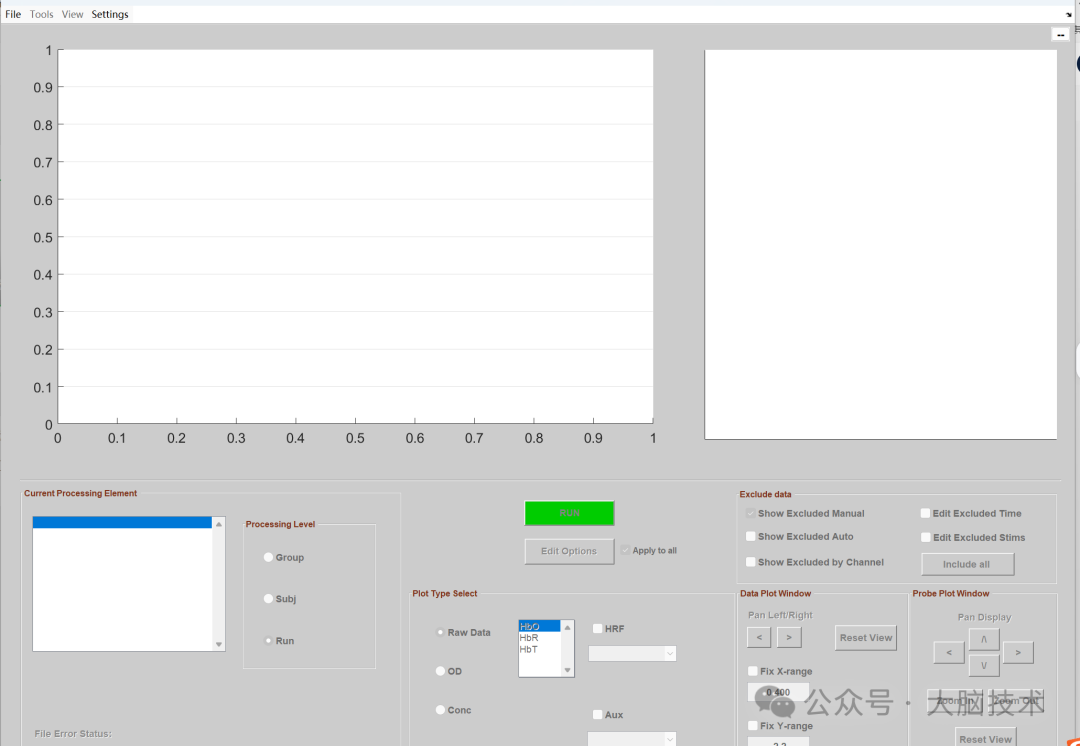Choose the Raw Data plot type

(x=441, y=632)
